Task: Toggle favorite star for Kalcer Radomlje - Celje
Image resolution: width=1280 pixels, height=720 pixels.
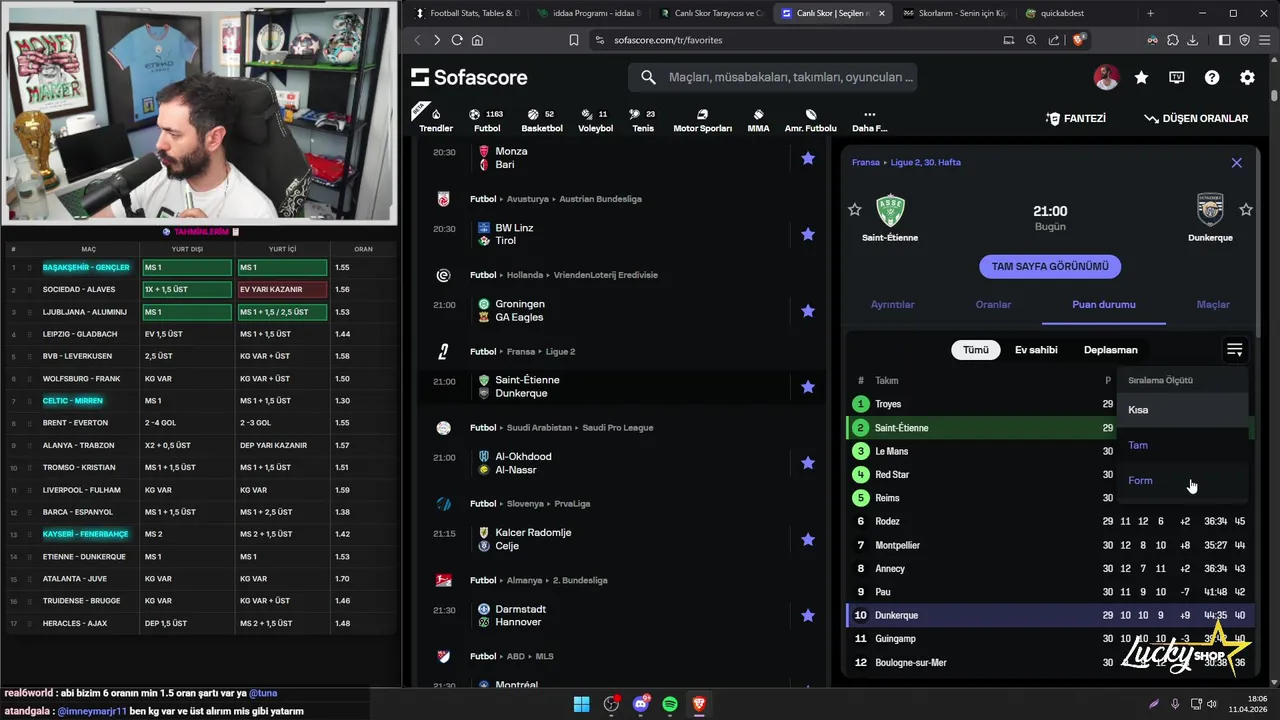Action: coord(808,539)
